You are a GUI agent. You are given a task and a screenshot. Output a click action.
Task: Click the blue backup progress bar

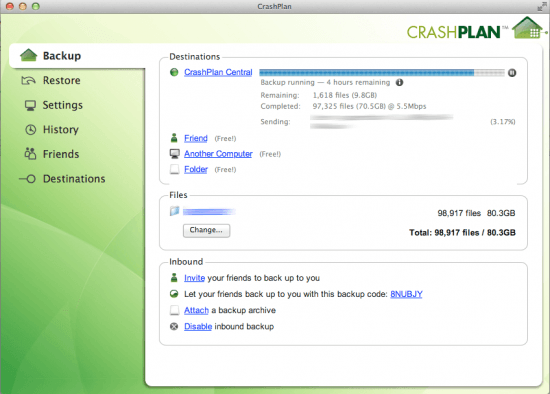click(382, 73)
